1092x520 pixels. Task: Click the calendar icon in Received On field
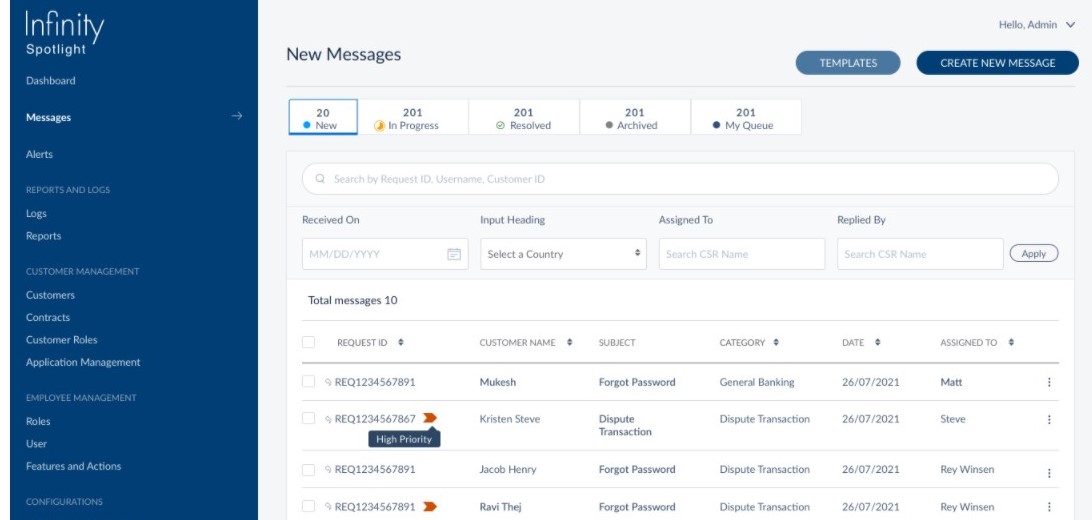coord(453,254)
